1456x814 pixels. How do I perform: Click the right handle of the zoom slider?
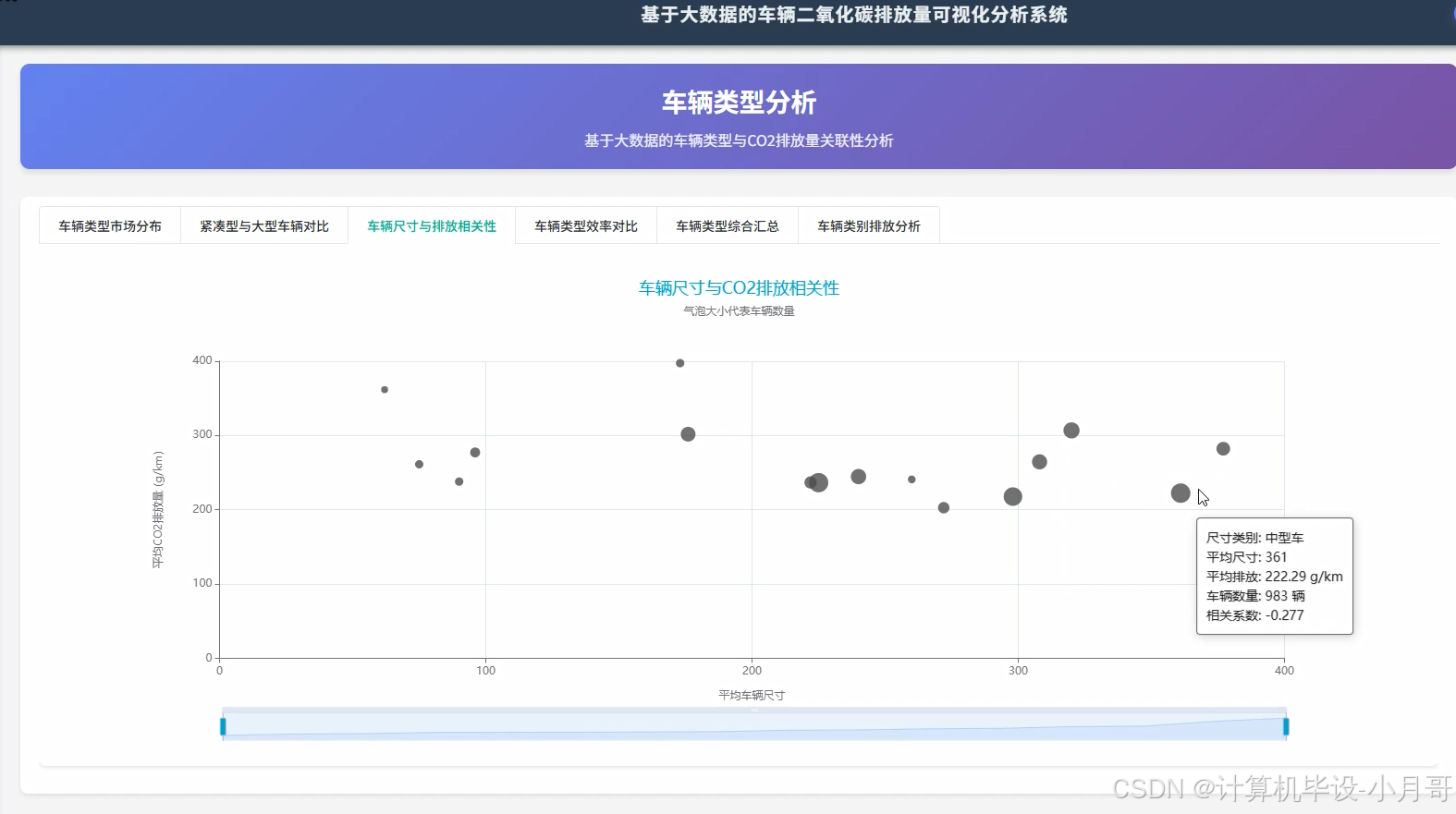1286,727
